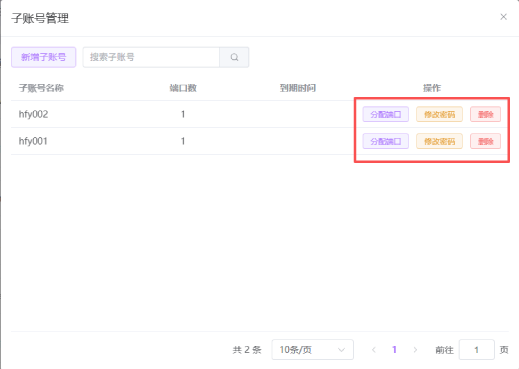519x369 pixels.
Task: Click 删除 for hfy001
Action: (485, 141)
